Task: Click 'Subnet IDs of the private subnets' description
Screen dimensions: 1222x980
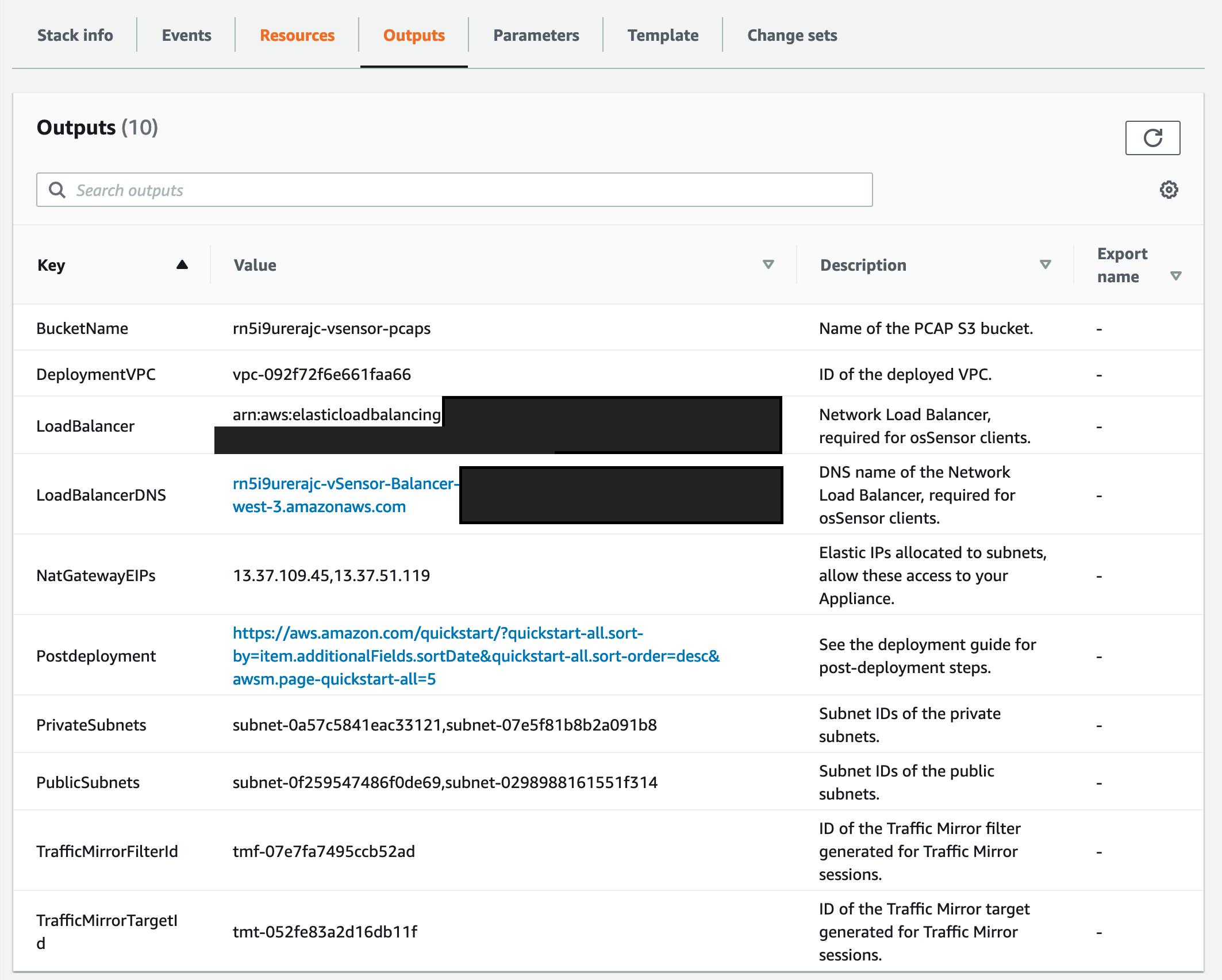Action: [x=910, y=725]
